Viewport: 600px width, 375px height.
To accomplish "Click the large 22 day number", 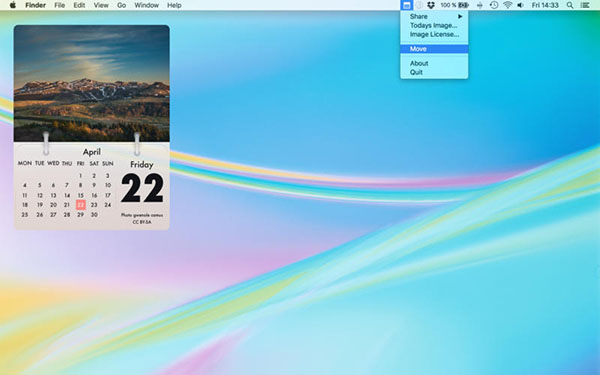I will click(x=142, y=188).
